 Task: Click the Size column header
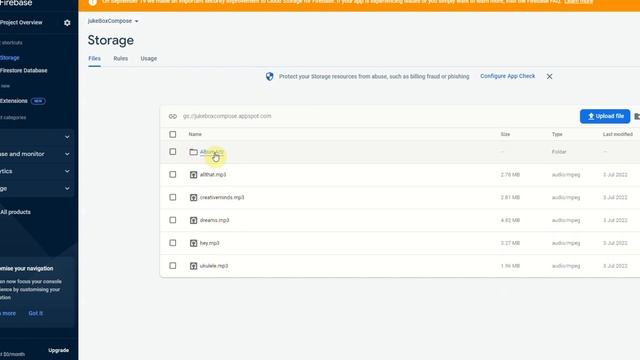pos(505,134)
